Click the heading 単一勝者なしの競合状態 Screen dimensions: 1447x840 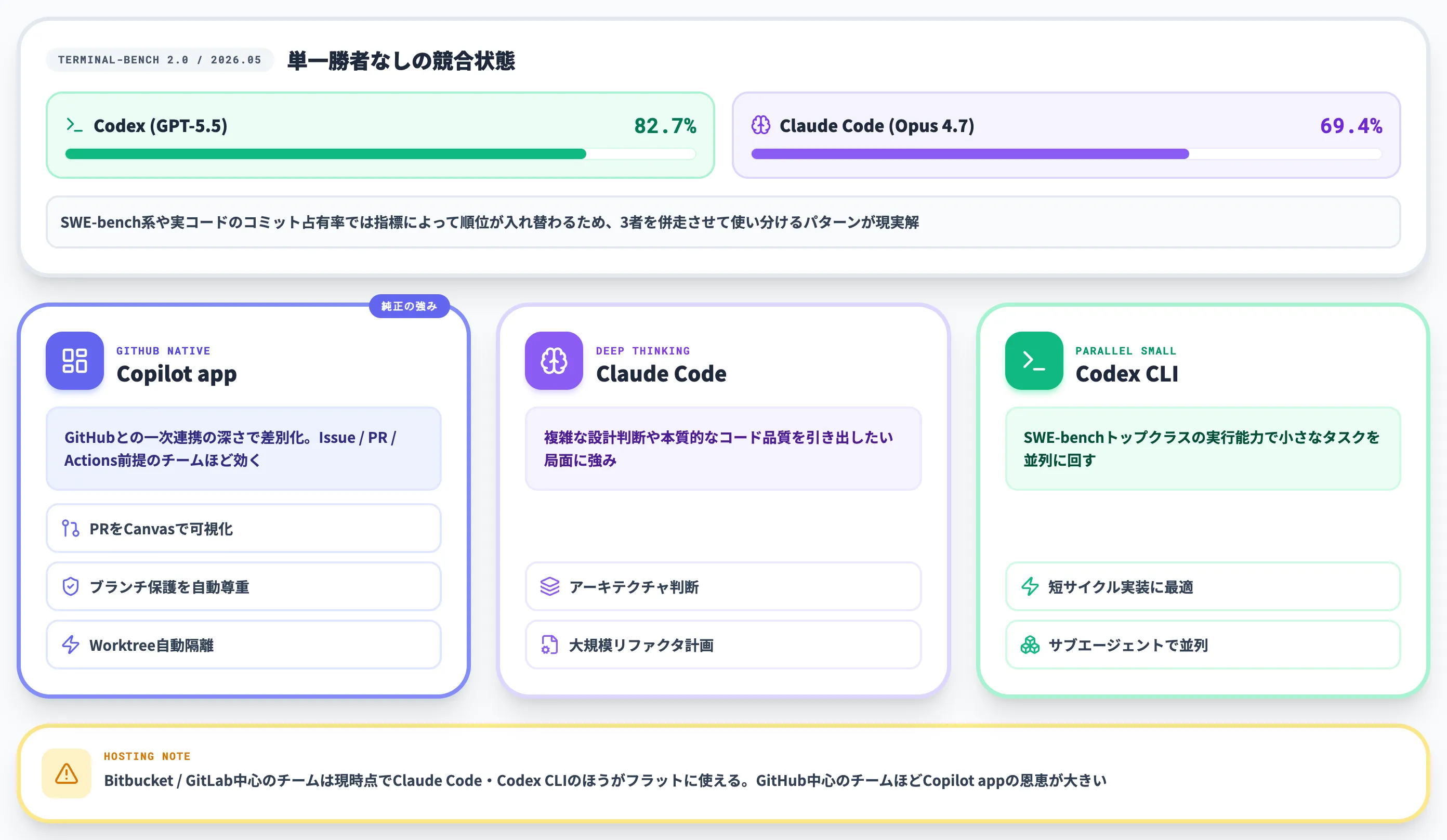pos(401,60)
